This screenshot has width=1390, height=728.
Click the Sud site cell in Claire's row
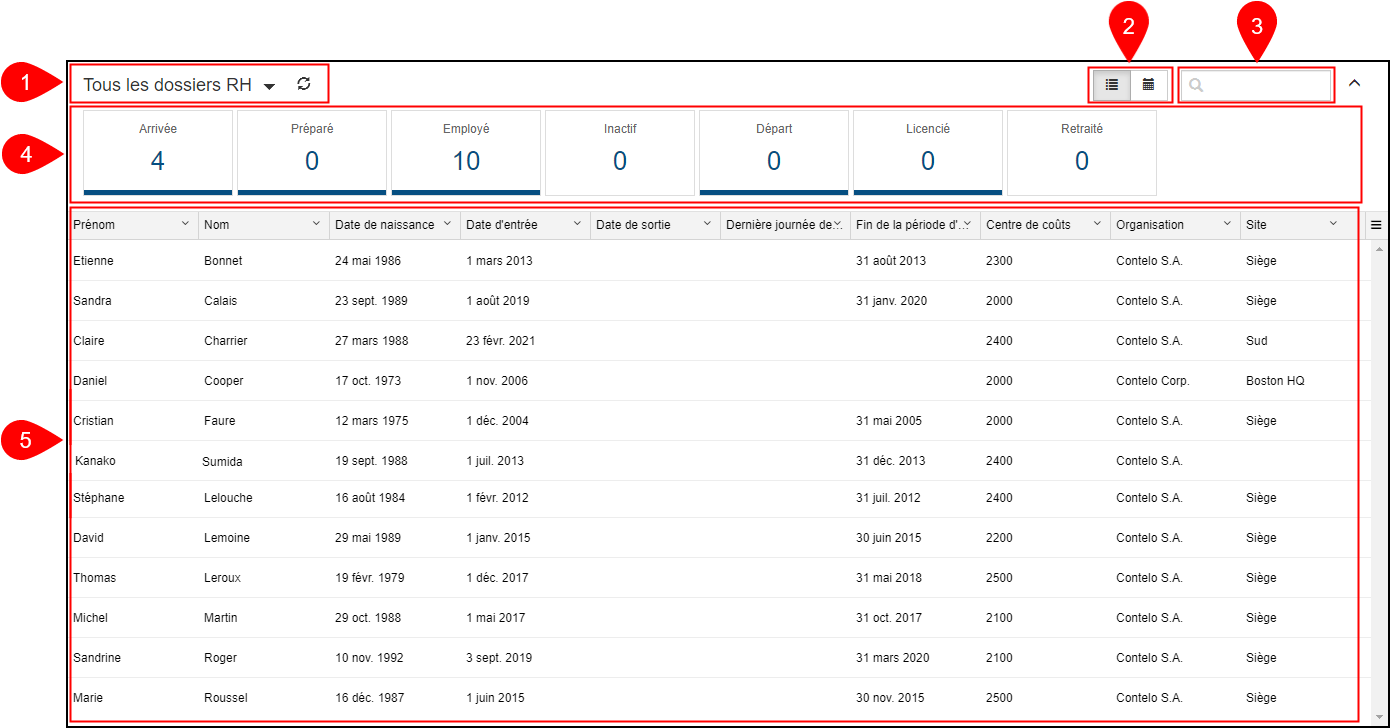click(1257, 341)
